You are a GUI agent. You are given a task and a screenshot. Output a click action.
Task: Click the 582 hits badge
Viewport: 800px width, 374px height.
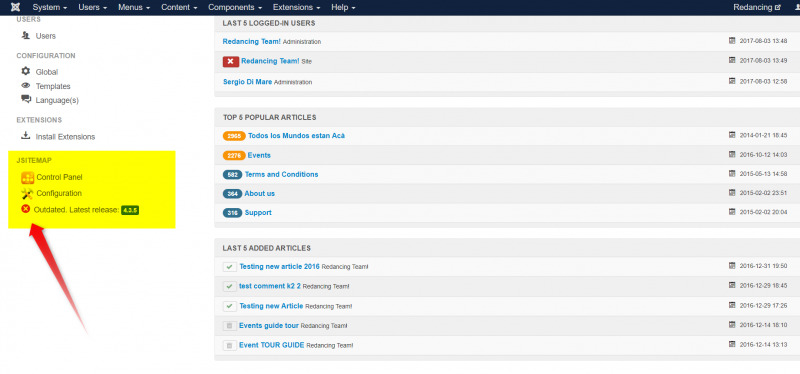tap(233, 174)
